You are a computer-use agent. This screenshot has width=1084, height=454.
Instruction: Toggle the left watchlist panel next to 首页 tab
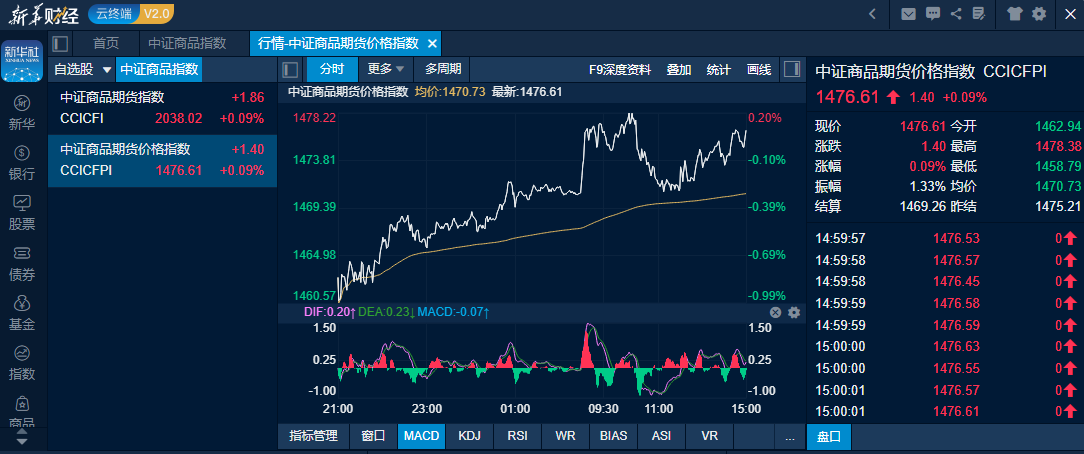click(60, 44)
